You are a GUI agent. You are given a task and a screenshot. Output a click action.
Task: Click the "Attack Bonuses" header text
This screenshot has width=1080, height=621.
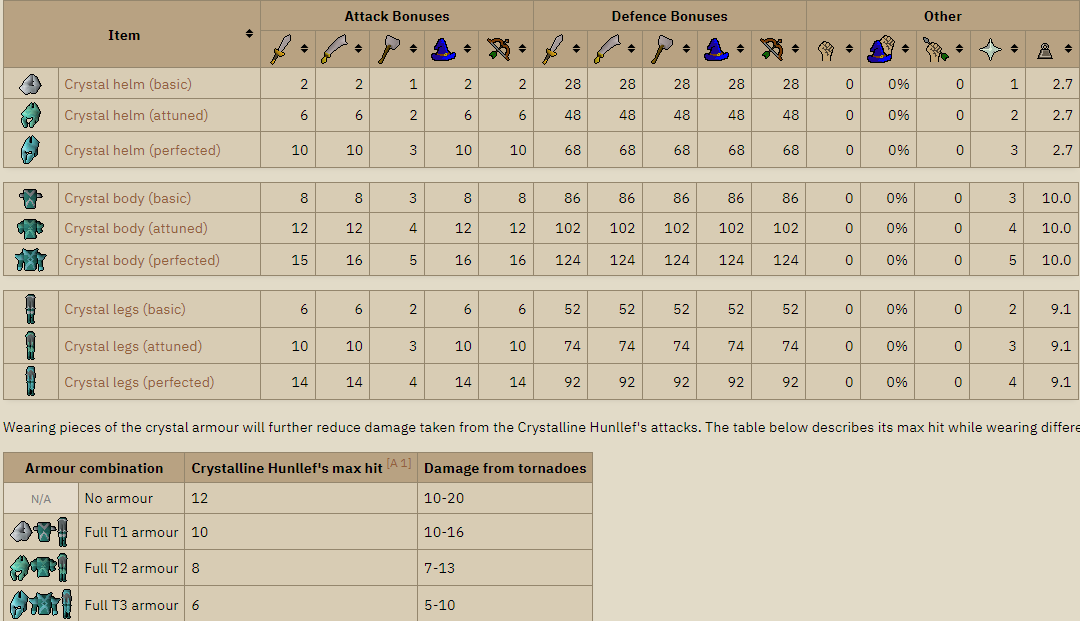pos(397,16)
